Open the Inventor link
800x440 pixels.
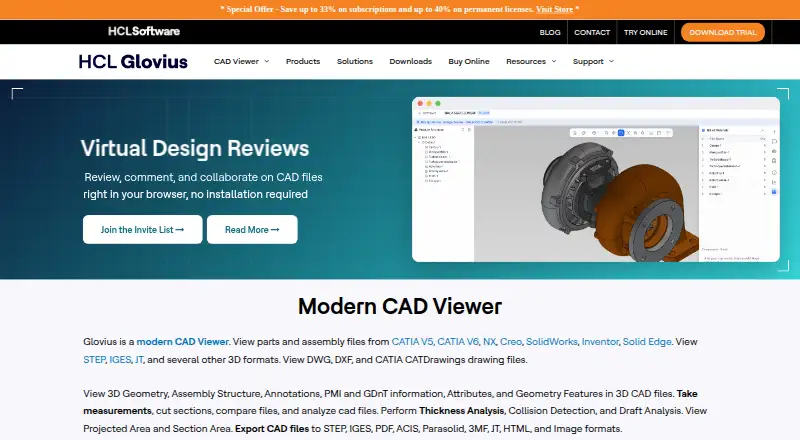pyautogui.click(x=599, y=341)
